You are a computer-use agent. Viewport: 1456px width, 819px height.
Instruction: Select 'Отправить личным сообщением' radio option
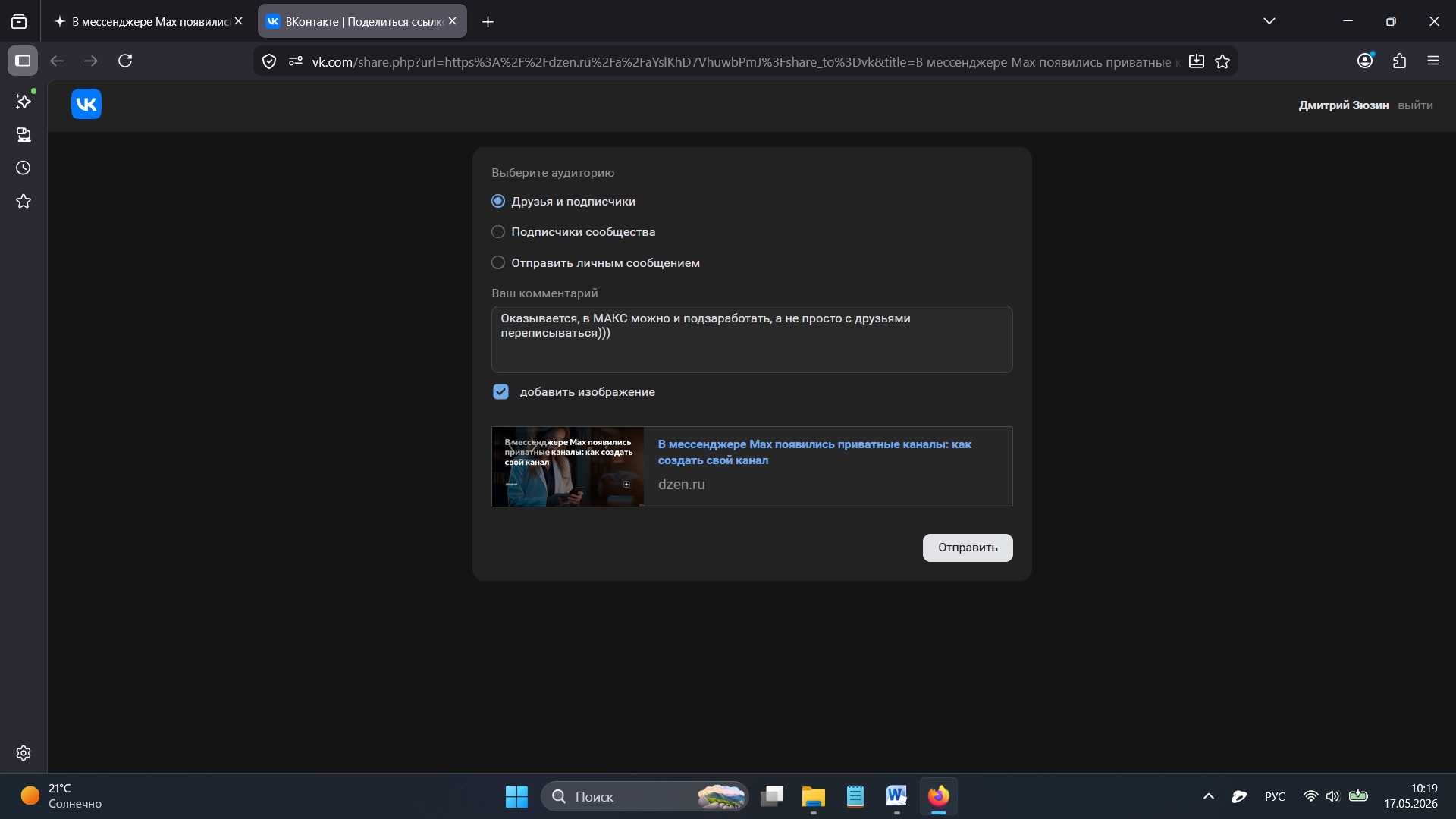click(498, 262)
